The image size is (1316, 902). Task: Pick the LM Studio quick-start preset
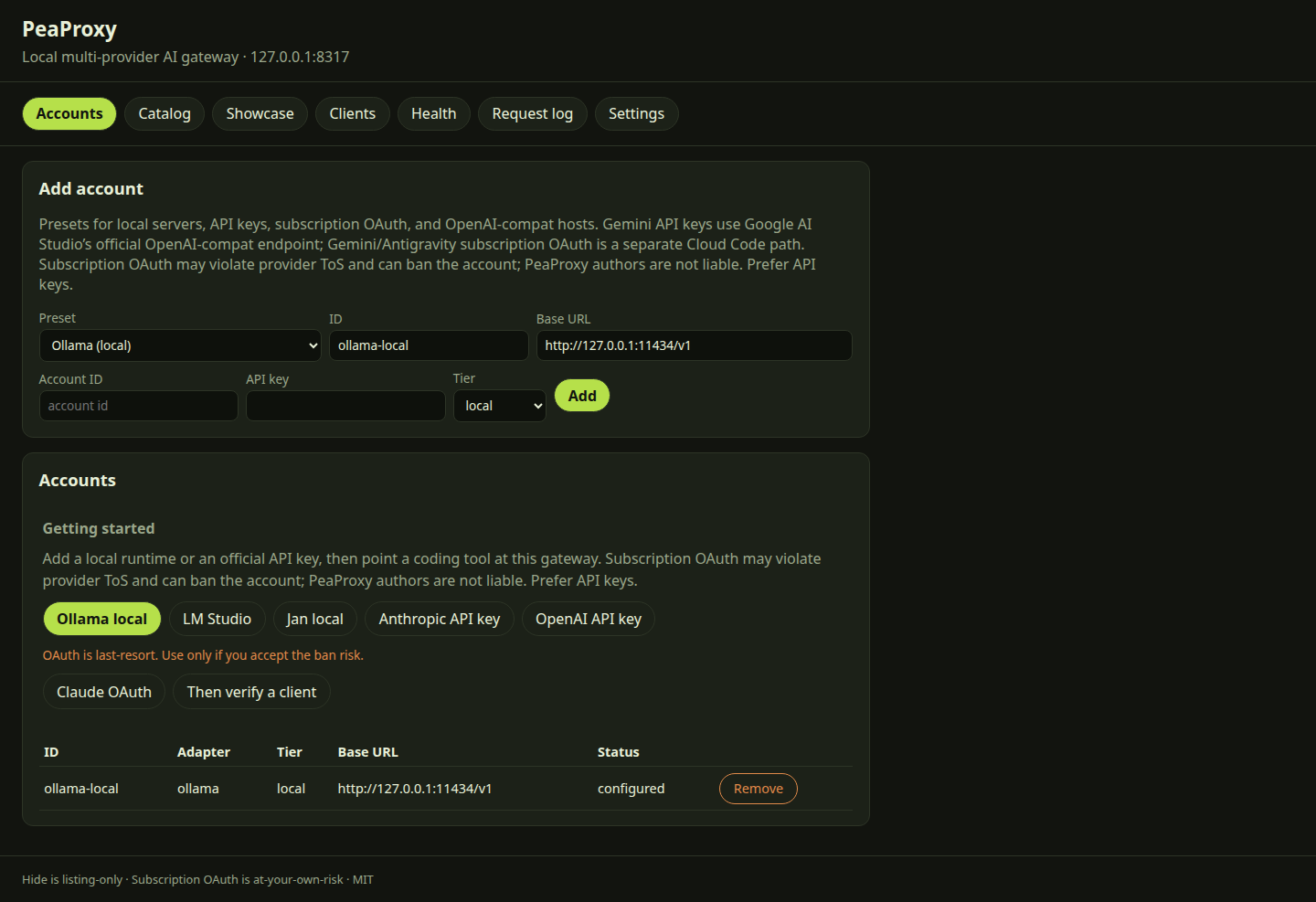tap(217, 619)
